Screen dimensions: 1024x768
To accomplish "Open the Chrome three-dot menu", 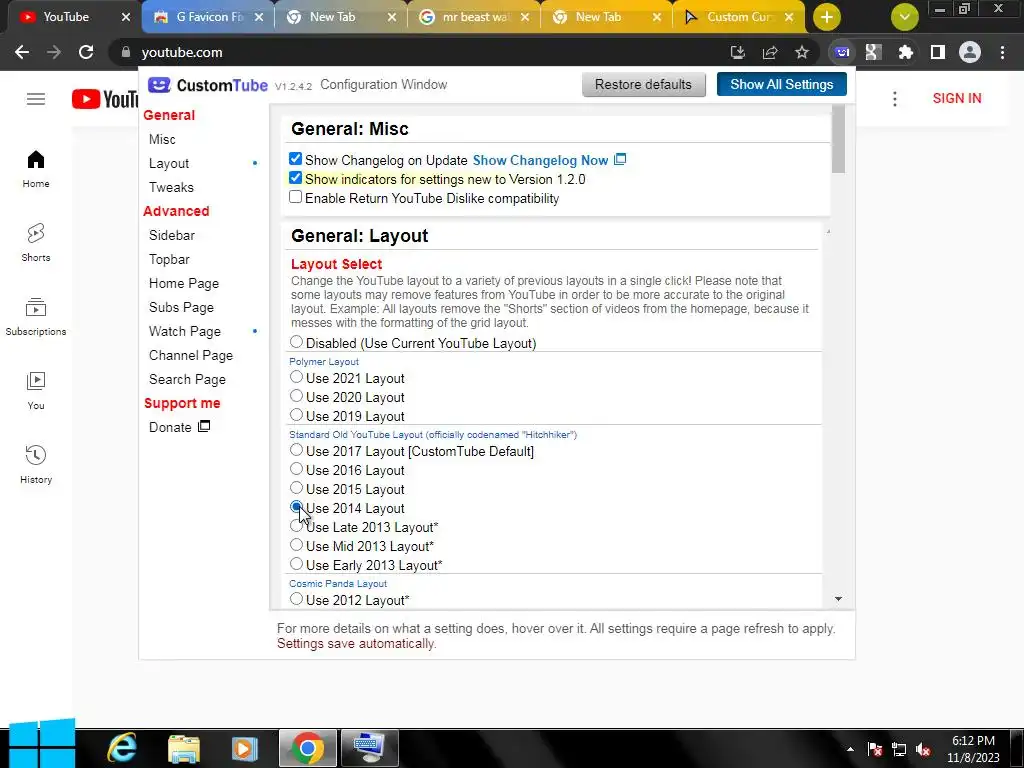I will [x=1002, y=52].
